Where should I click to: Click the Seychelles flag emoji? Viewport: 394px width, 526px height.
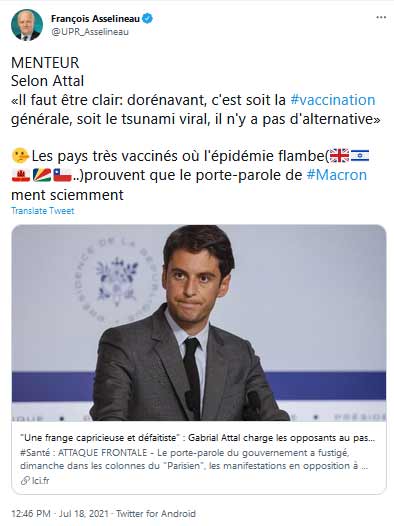click(42, 175)
